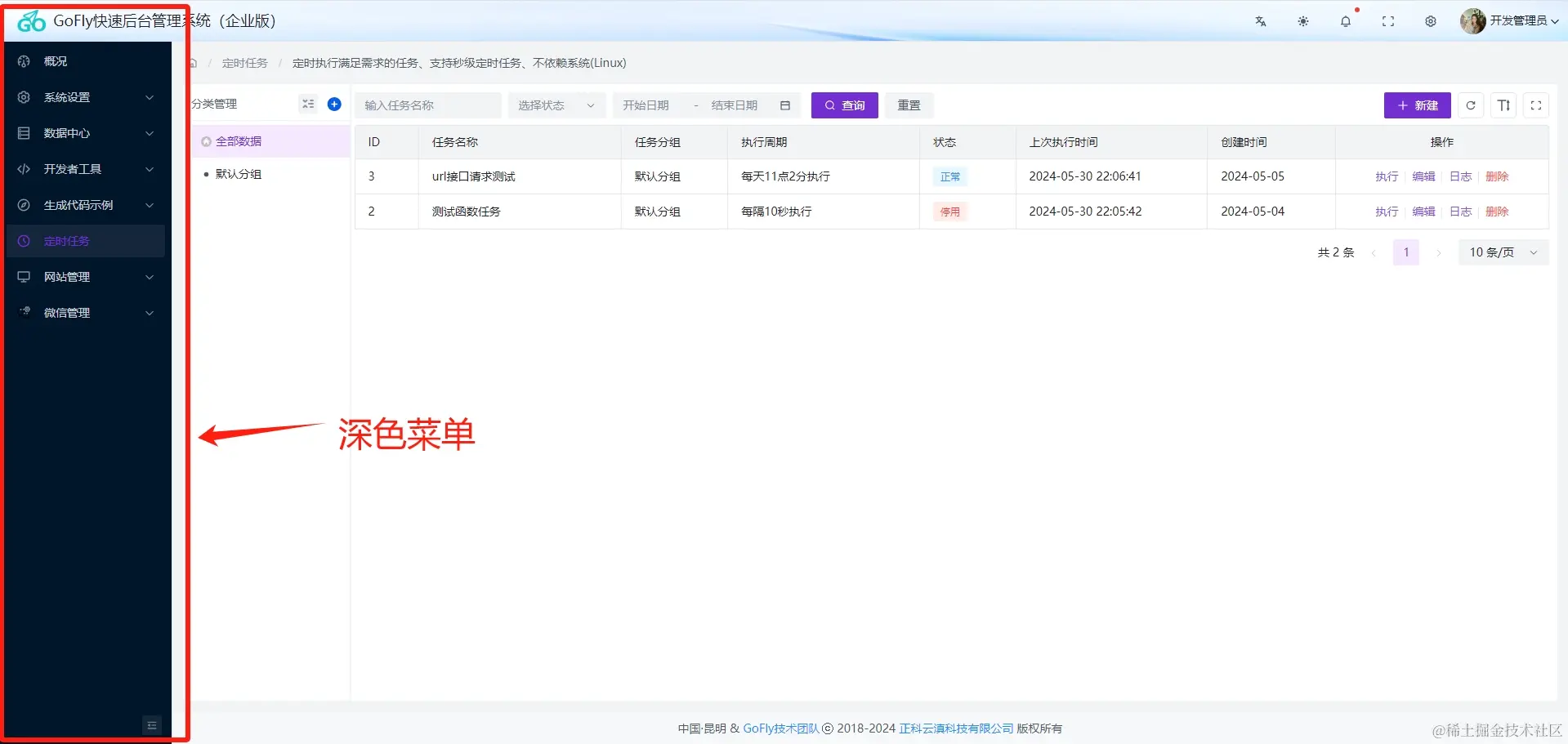This screenshot has height=744, width=1568.
Task: Open the 正科云滇科技有限公司 footer link
Action: pos(956,728)
